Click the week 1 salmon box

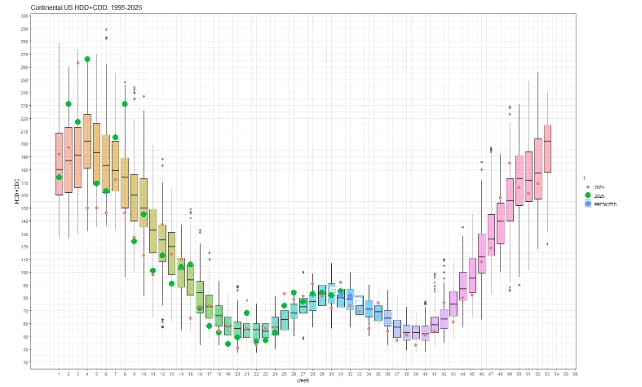coord(59,164)
